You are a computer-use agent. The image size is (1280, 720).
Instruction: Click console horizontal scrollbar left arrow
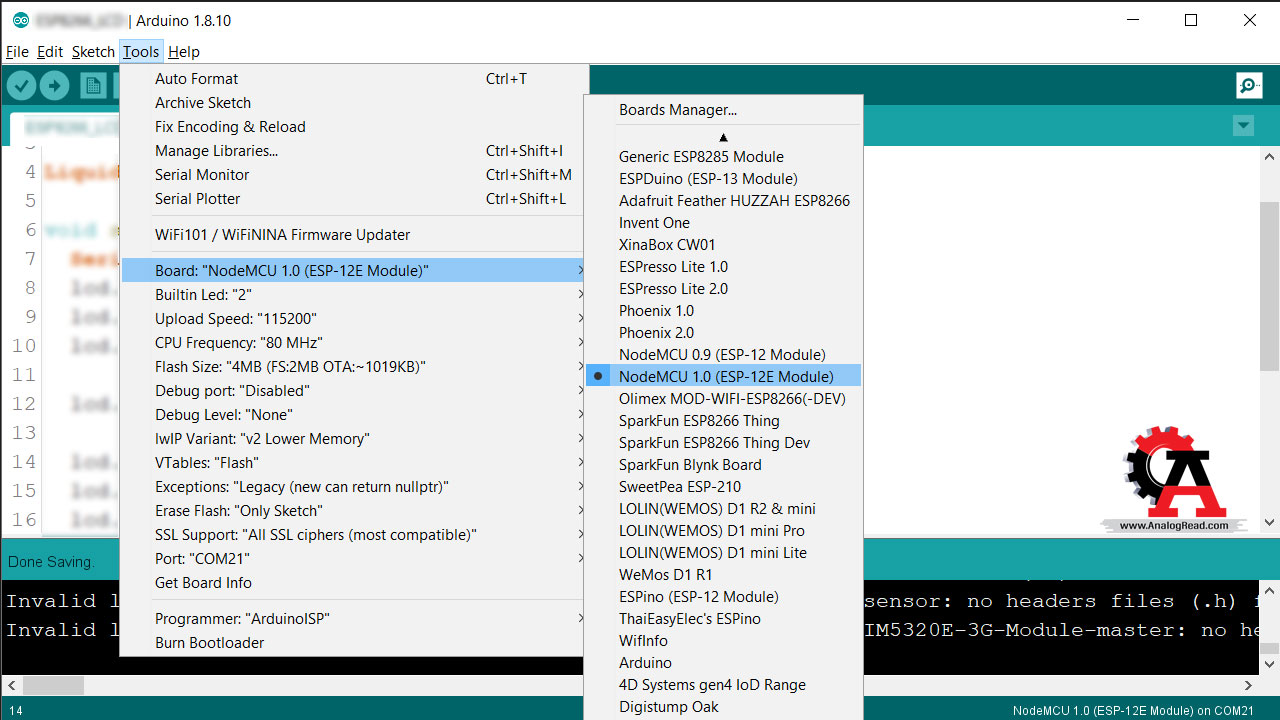click(x=11, y=685)
